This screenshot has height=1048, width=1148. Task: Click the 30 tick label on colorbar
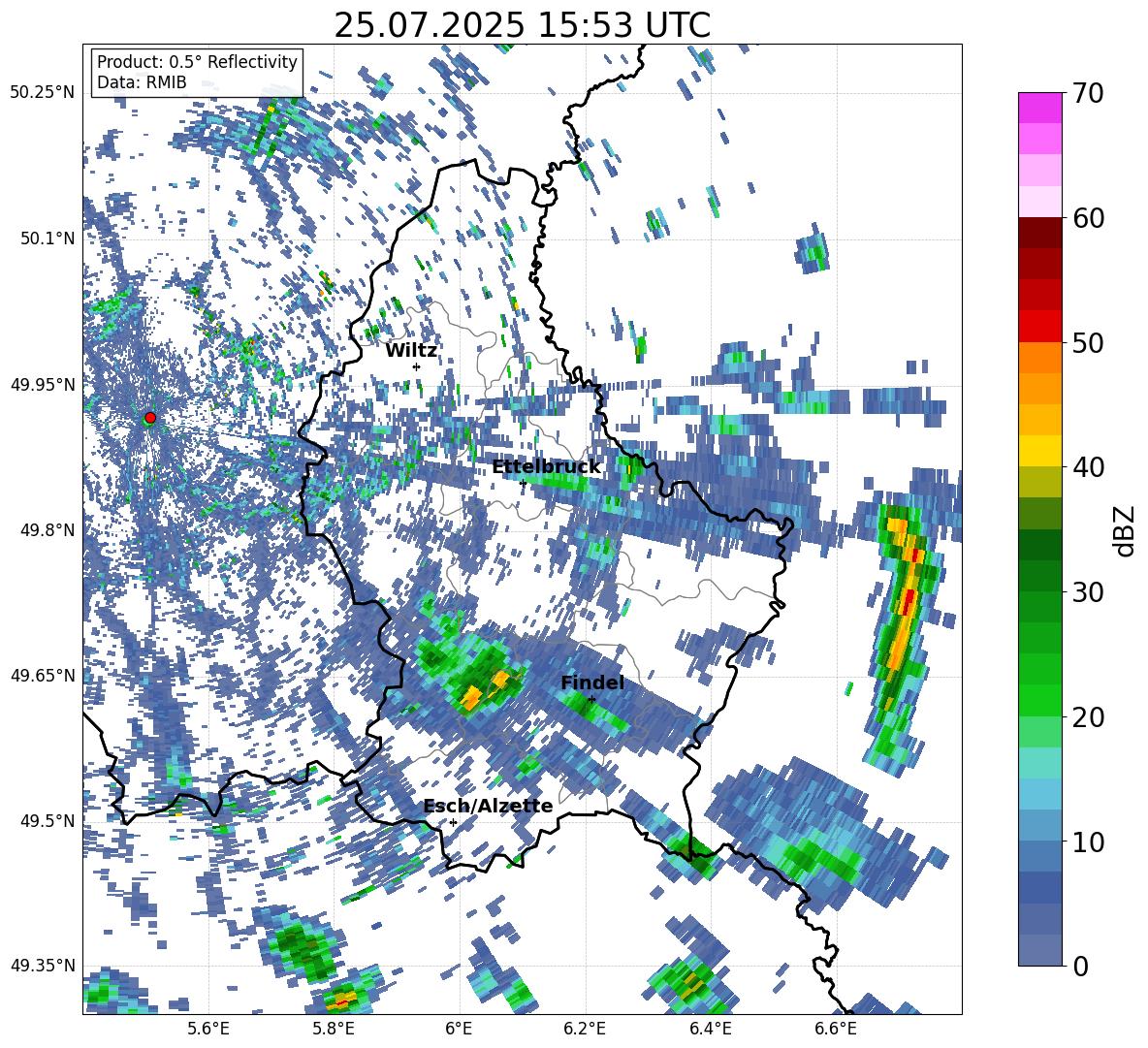click(1088, 592)
